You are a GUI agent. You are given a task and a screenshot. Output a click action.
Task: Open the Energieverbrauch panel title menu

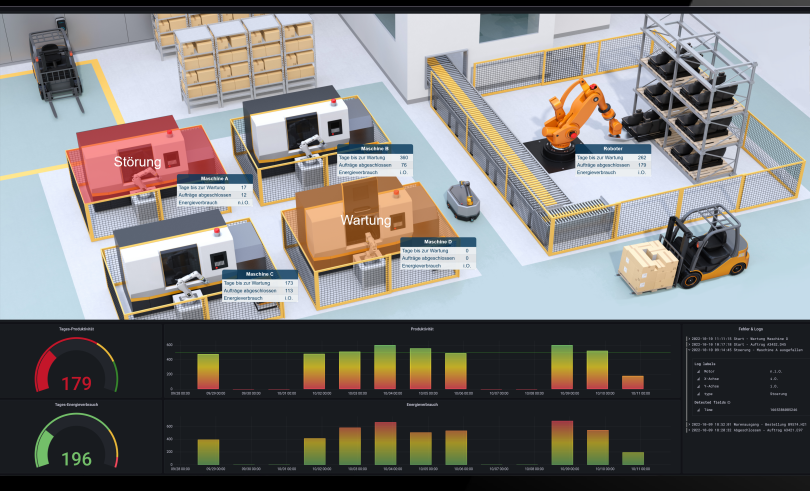coord(421,407)
